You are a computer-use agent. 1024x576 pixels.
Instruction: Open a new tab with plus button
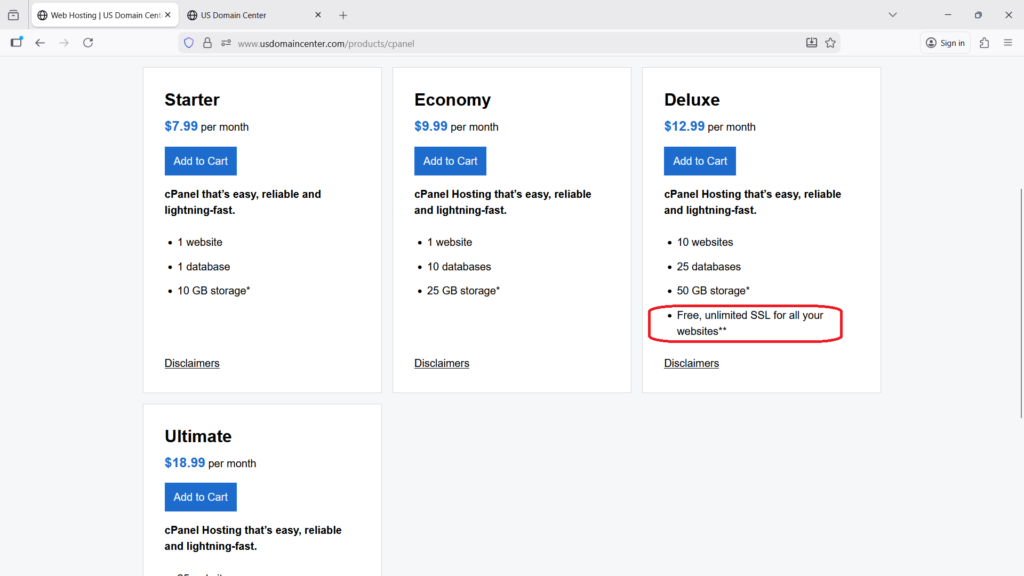point(343,15)
